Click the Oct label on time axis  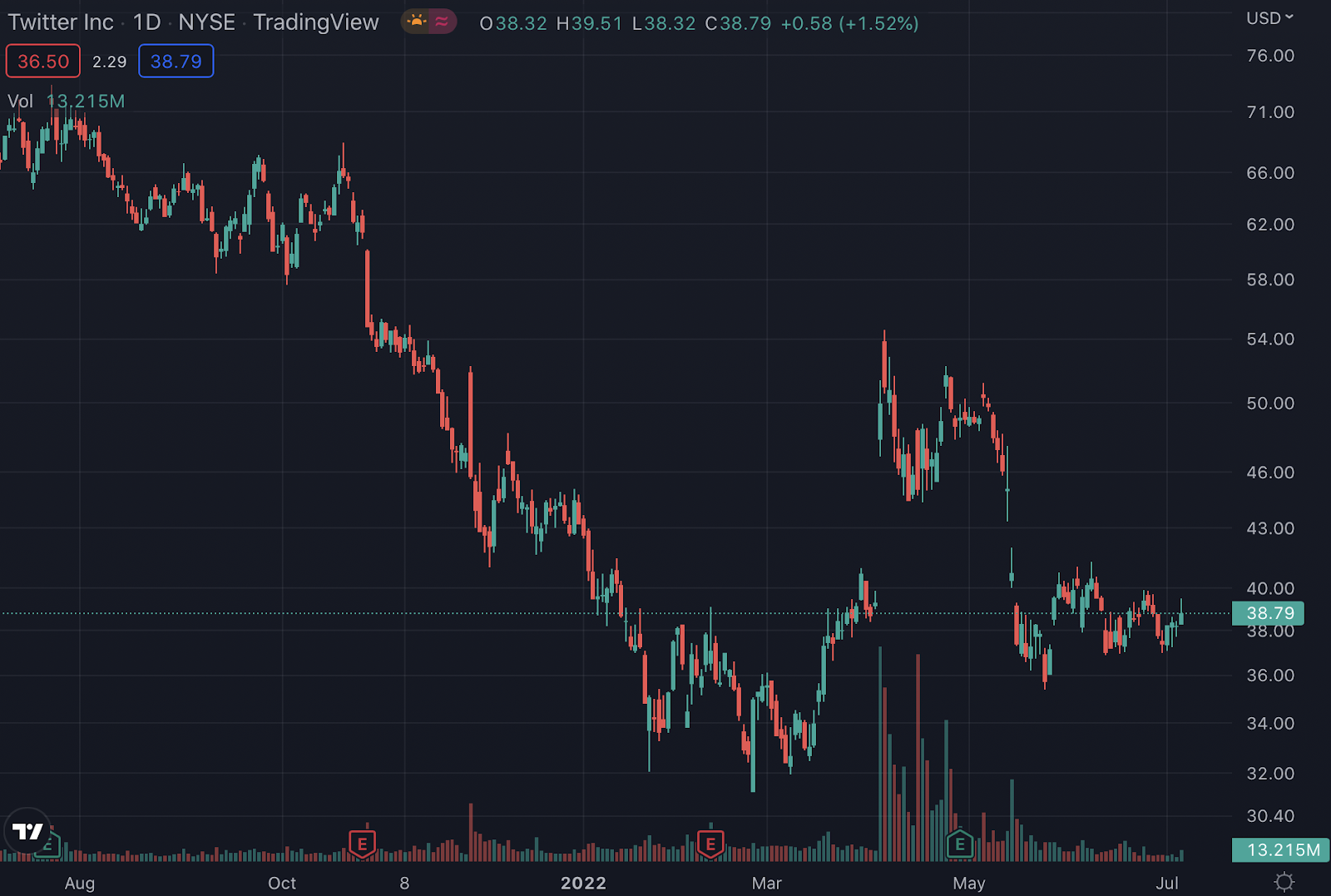(282, 884)
